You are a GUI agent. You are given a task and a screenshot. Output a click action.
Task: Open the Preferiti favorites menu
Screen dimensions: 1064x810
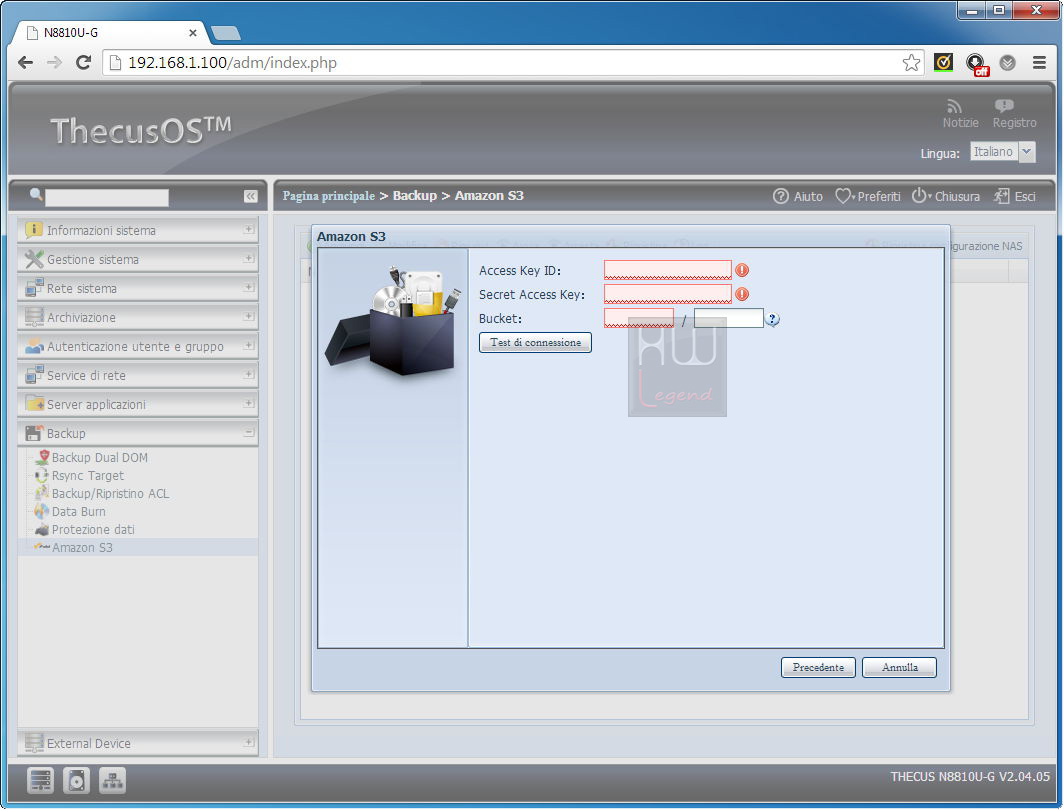[x=868, y=196]
